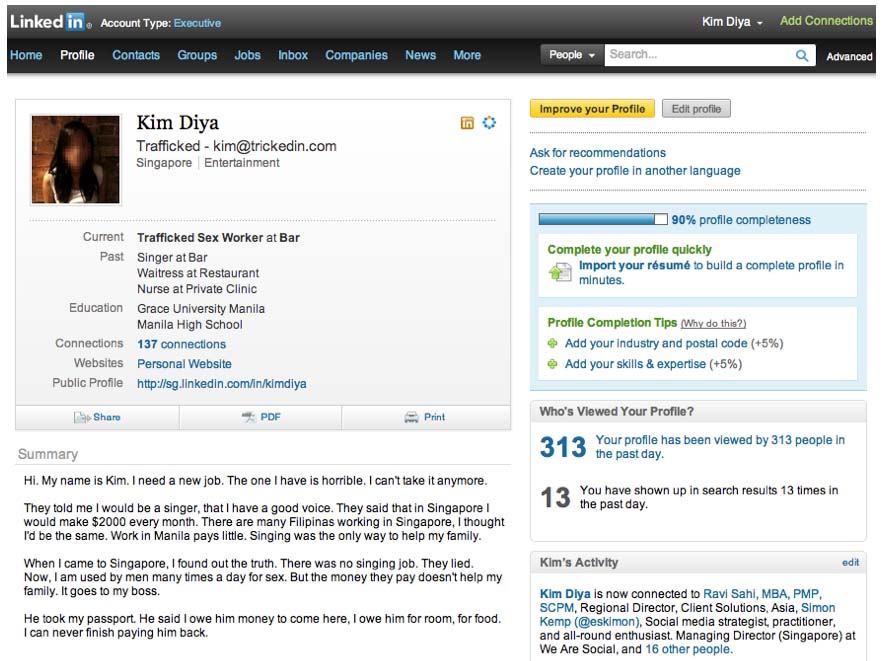Click the Why do this? link
The image size is (889, 661).
pos(713,324)
